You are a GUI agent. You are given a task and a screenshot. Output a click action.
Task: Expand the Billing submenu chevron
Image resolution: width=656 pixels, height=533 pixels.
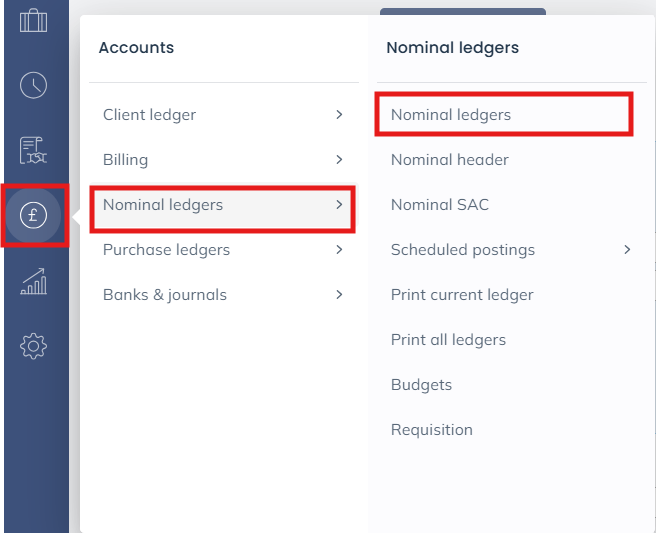(339, 160)
